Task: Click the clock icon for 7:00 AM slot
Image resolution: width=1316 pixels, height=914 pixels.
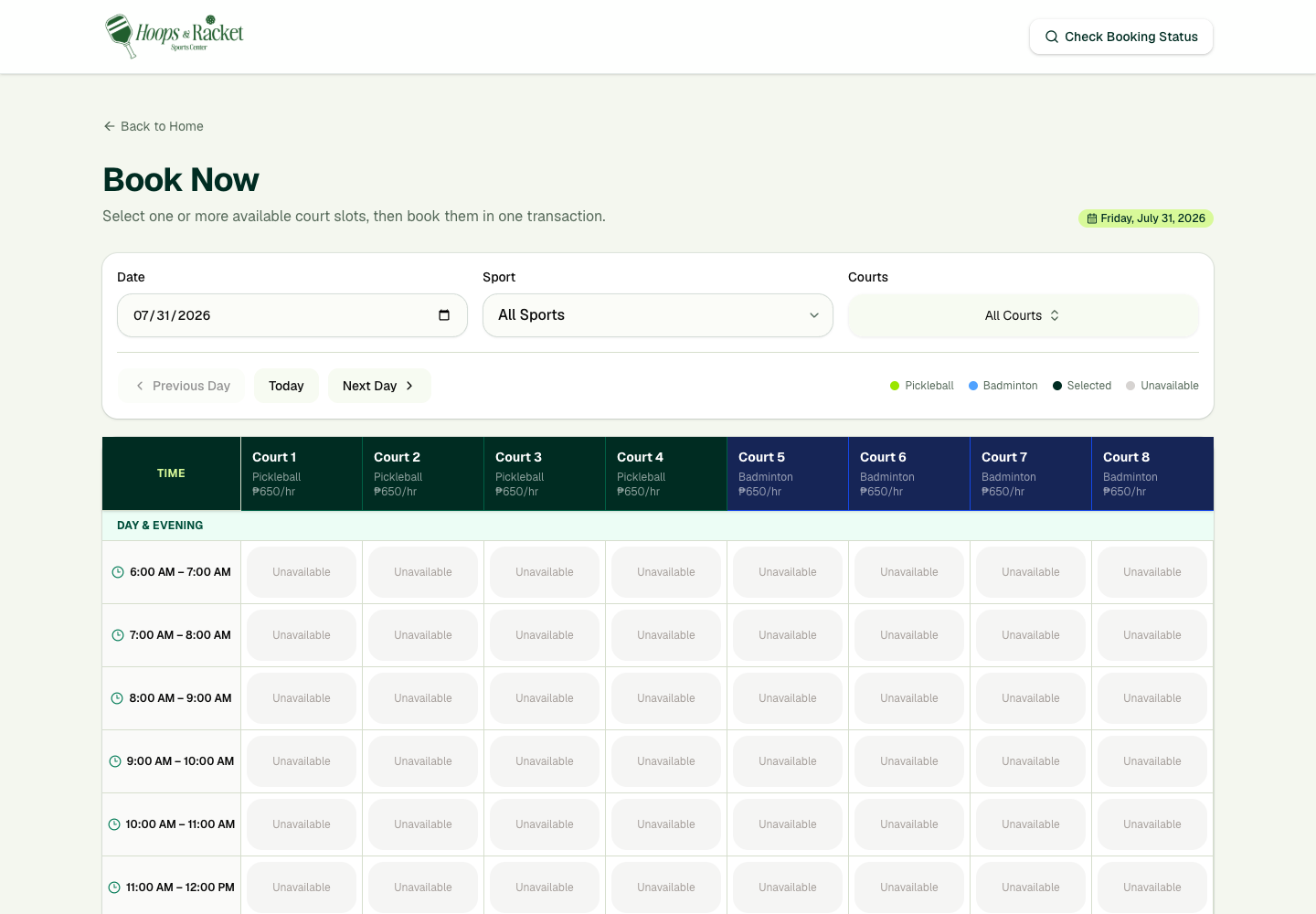Action: (x=118, y=635)
